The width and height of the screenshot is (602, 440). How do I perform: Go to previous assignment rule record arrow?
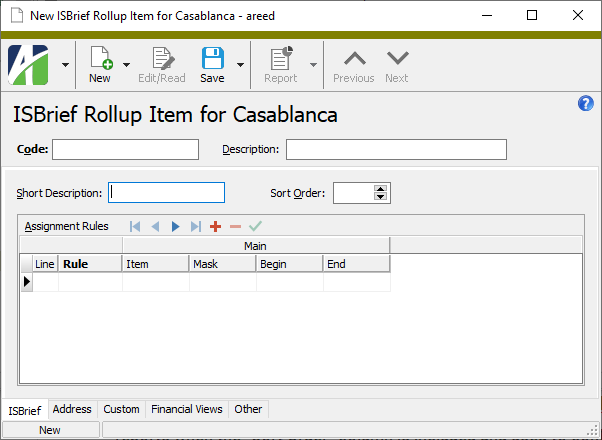pos(155,227)
